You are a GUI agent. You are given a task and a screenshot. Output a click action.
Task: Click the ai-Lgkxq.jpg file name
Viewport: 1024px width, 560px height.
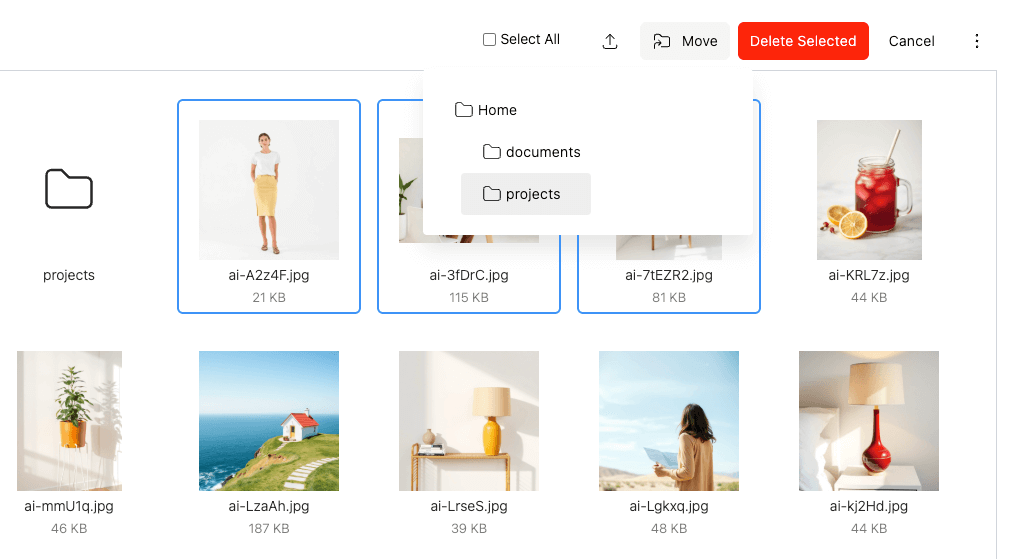[x=669, y=506]
